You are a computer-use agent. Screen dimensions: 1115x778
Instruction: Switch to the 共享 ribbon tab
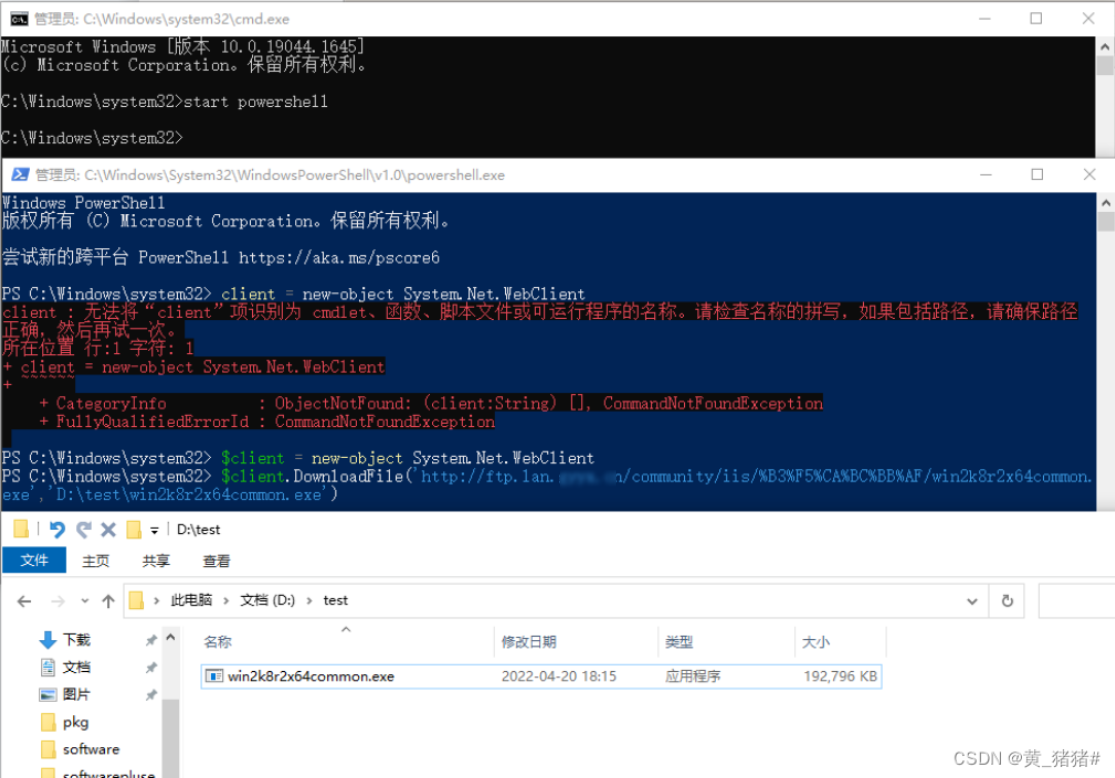click(156, 561)
